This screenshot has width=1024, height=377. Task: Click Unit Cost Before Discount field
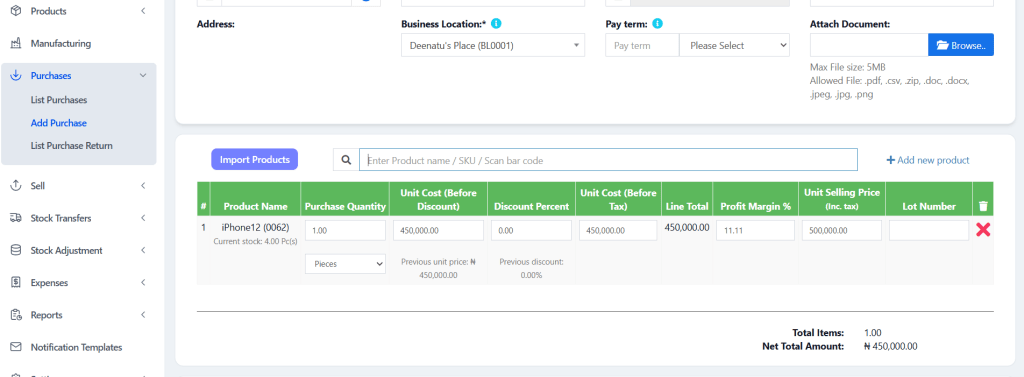coord(438,231)
